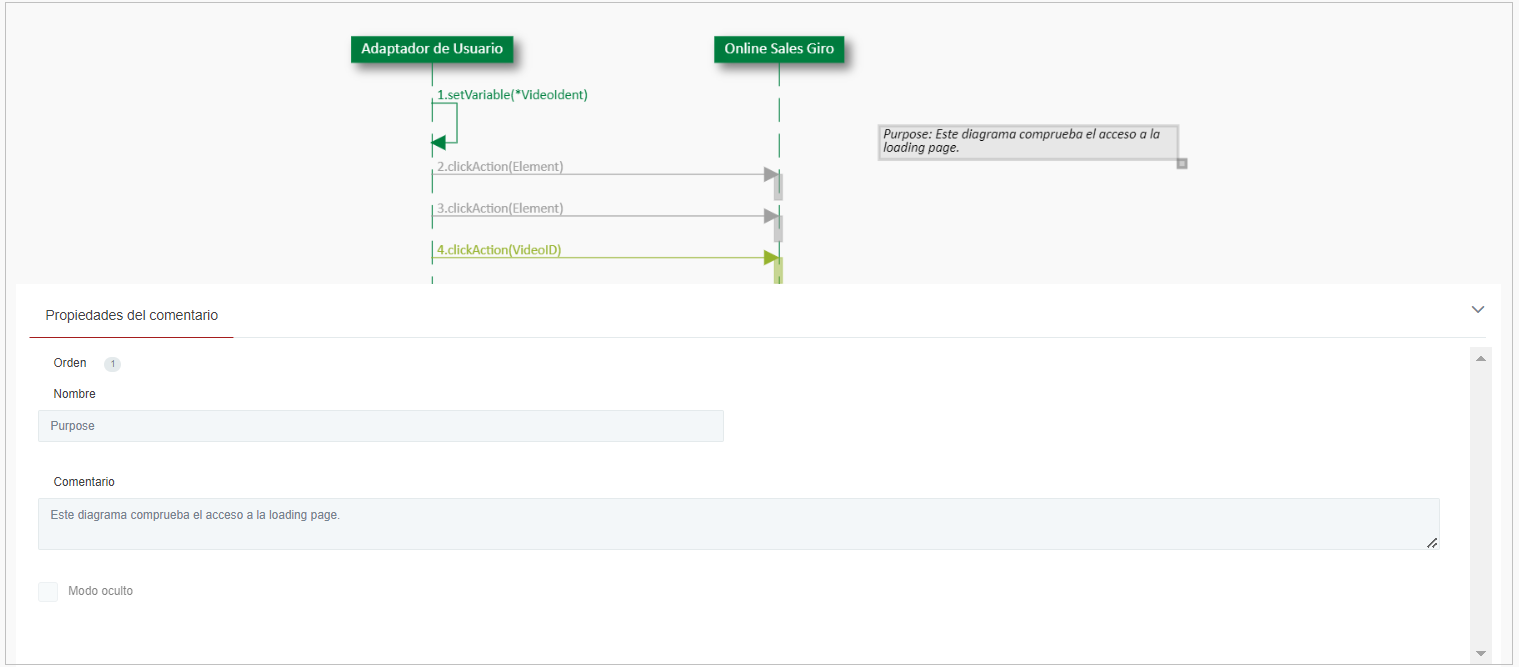Enable the Modo oculto checkbox

(48, 592)
